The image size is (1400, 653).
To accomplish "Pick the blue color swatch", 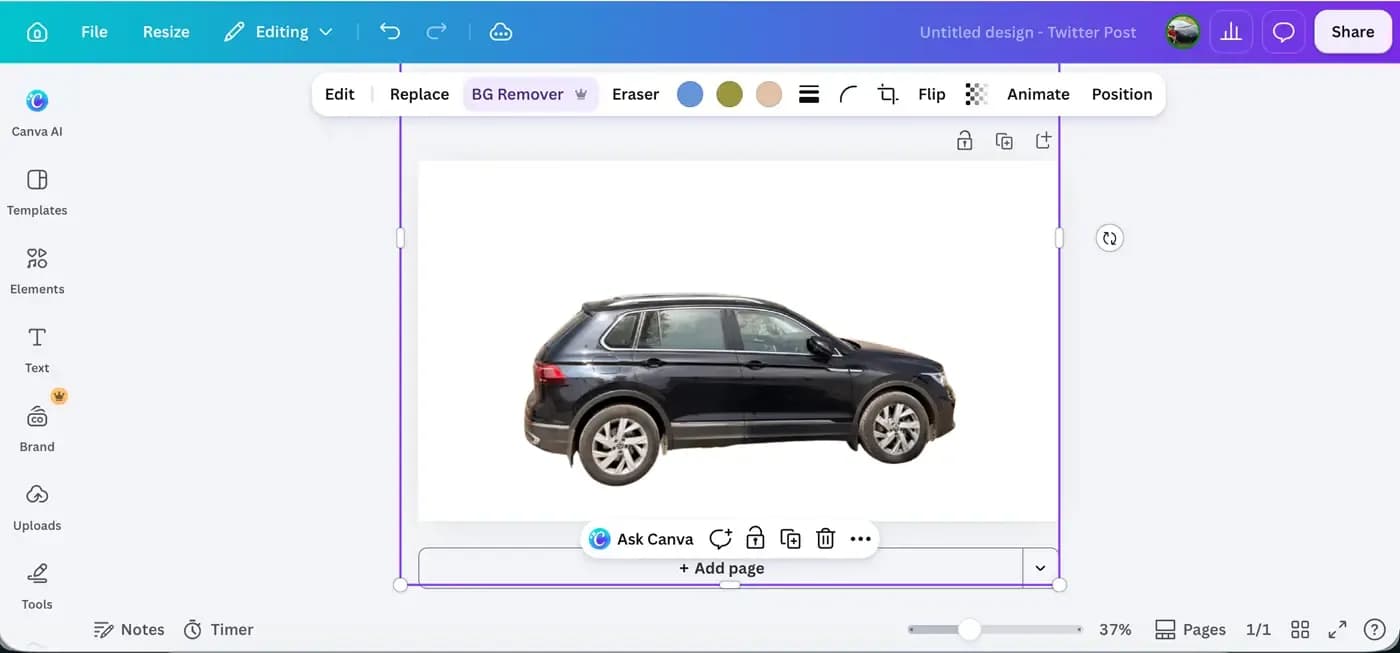I will click(690, 94).
